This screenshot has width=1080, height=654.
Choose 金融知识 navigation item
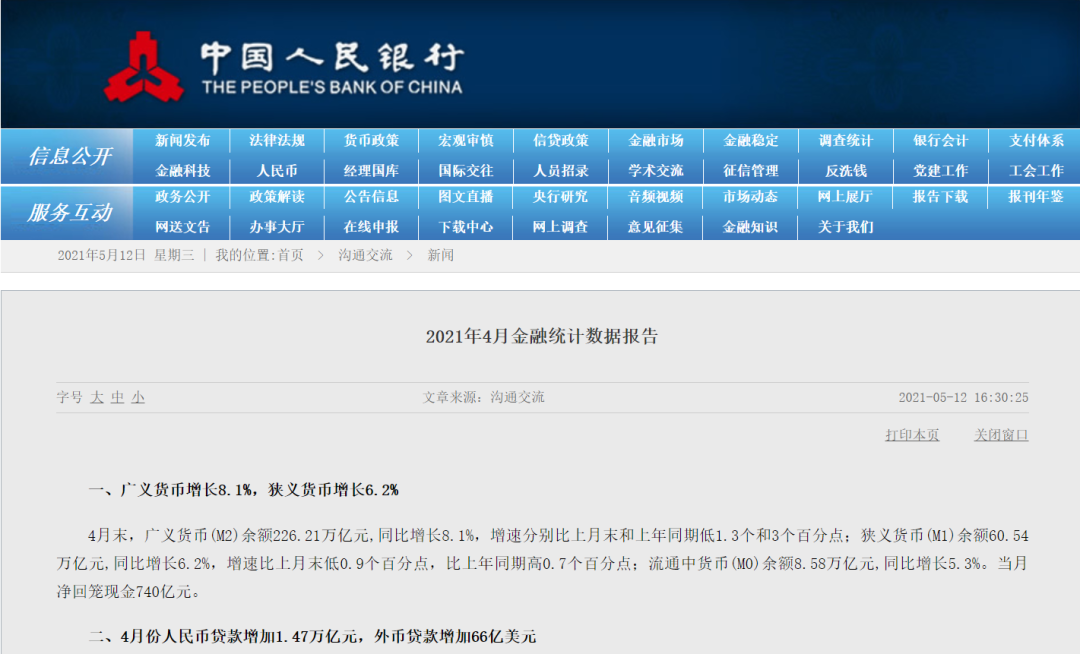pos(751,227)
